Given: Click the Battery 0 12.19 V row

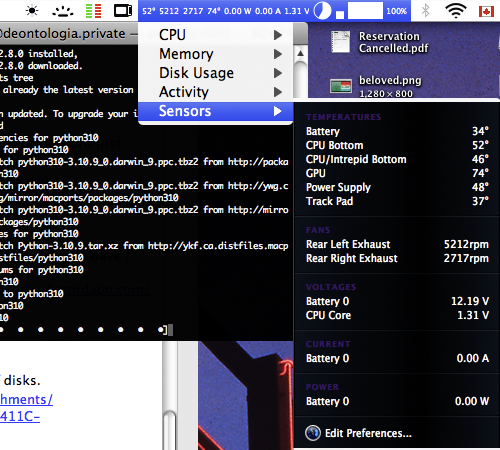Looking at the screenshot, I should [397, 301].
